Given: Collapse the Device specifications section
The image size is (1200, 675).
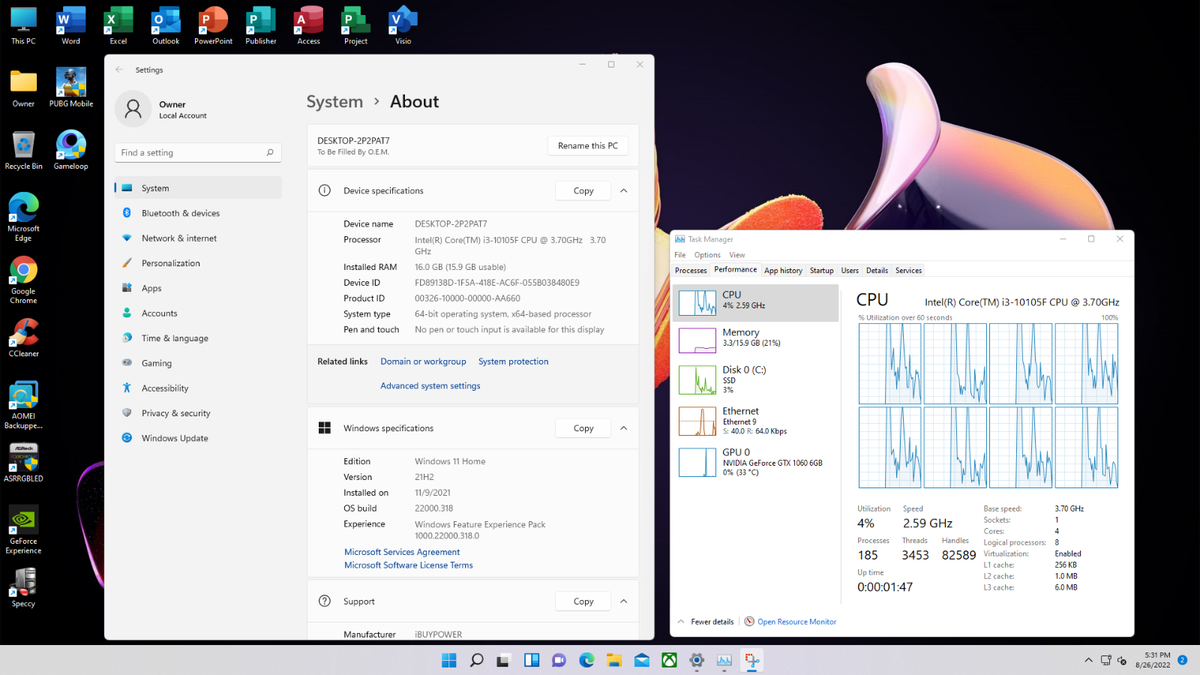Looking at the screenshot, I should click(x=623, y=191).
